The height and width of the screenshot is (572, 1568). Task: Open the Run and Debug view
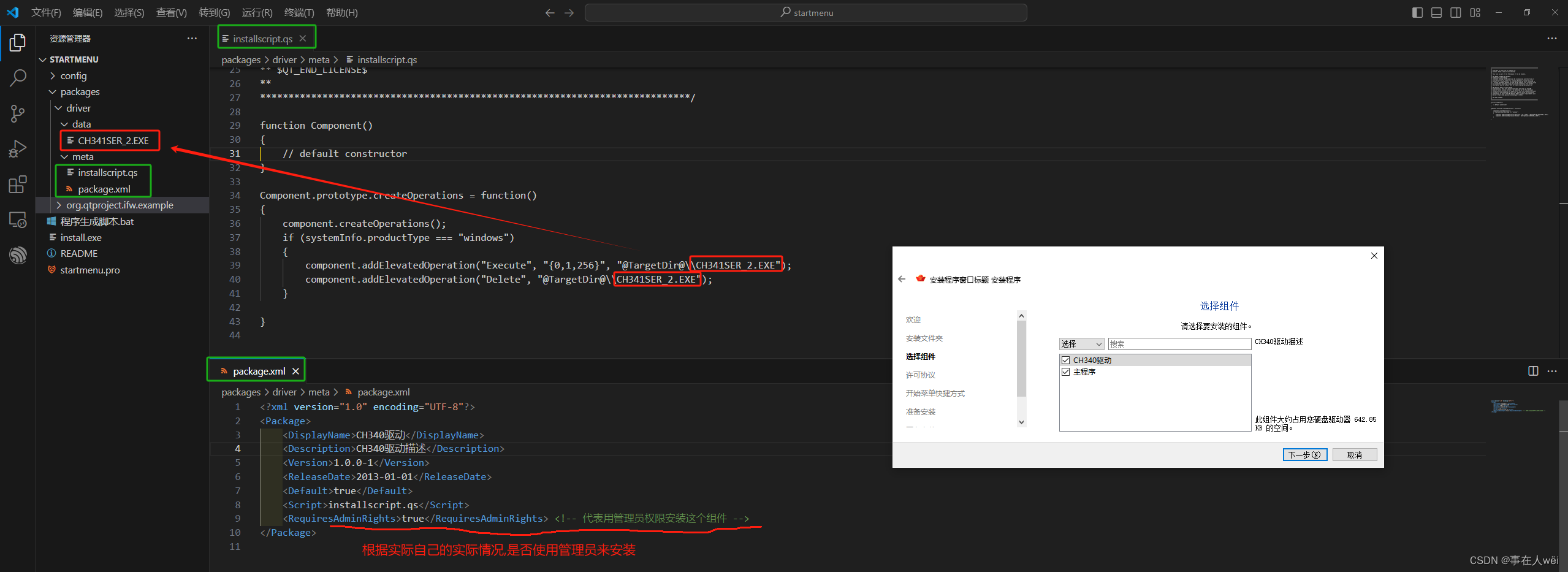pyautogui.click(x=18, y=149)
